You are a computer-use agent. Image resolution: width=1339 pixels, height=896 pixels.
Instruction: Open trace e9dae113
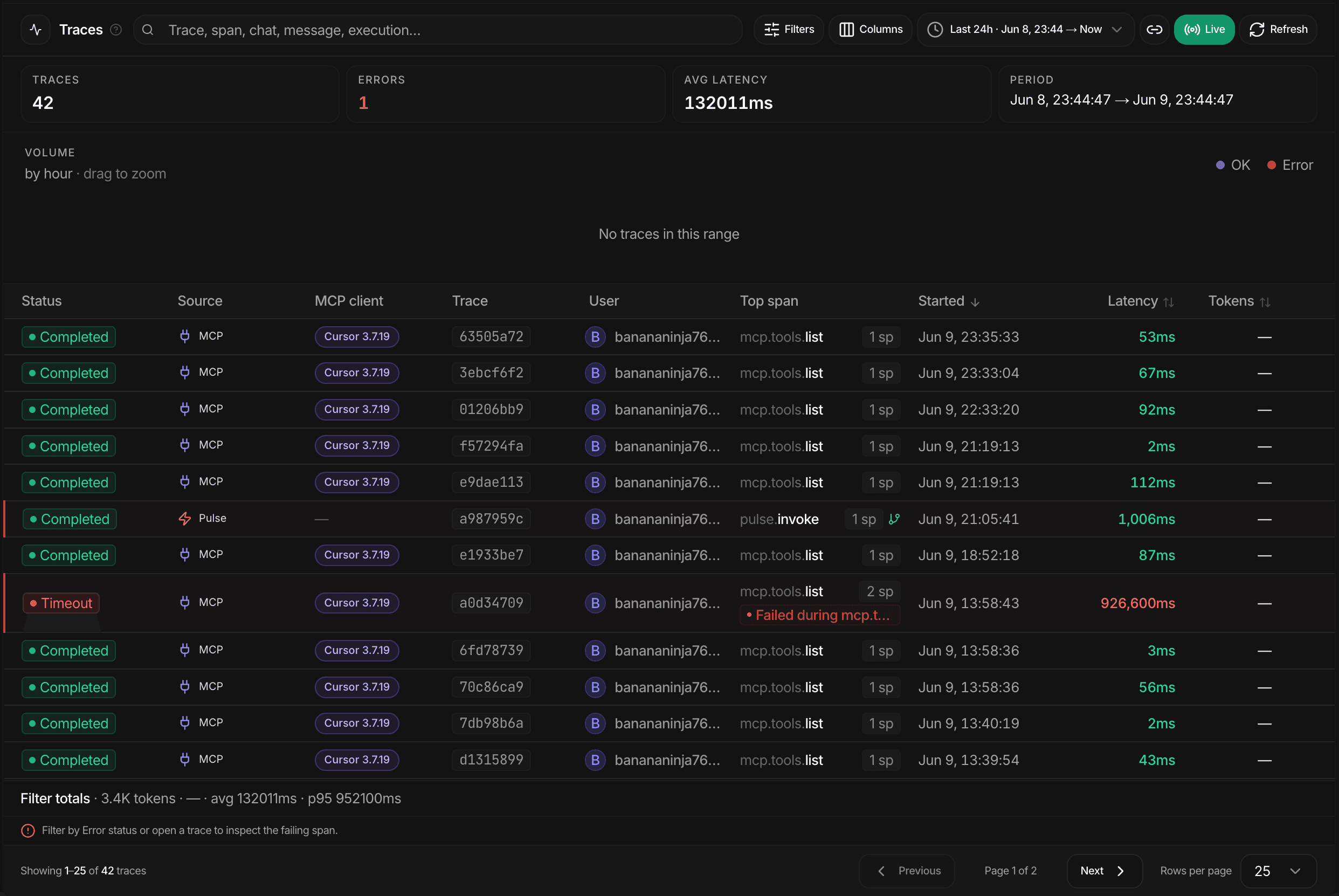pyautogui.click(x=491, y=483)
